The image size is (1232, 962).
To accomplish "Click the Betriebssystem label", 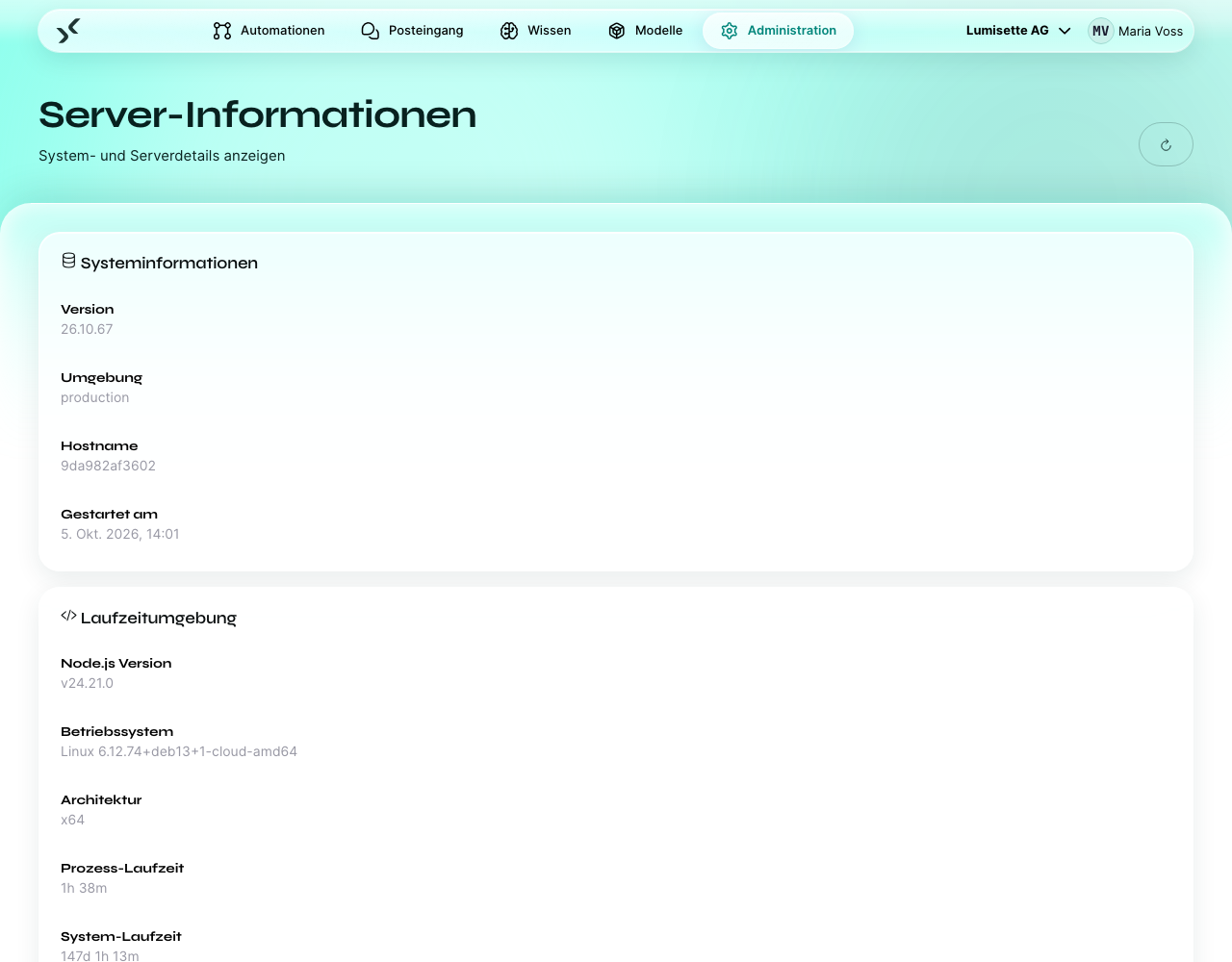I will click(x=116, y=731).
